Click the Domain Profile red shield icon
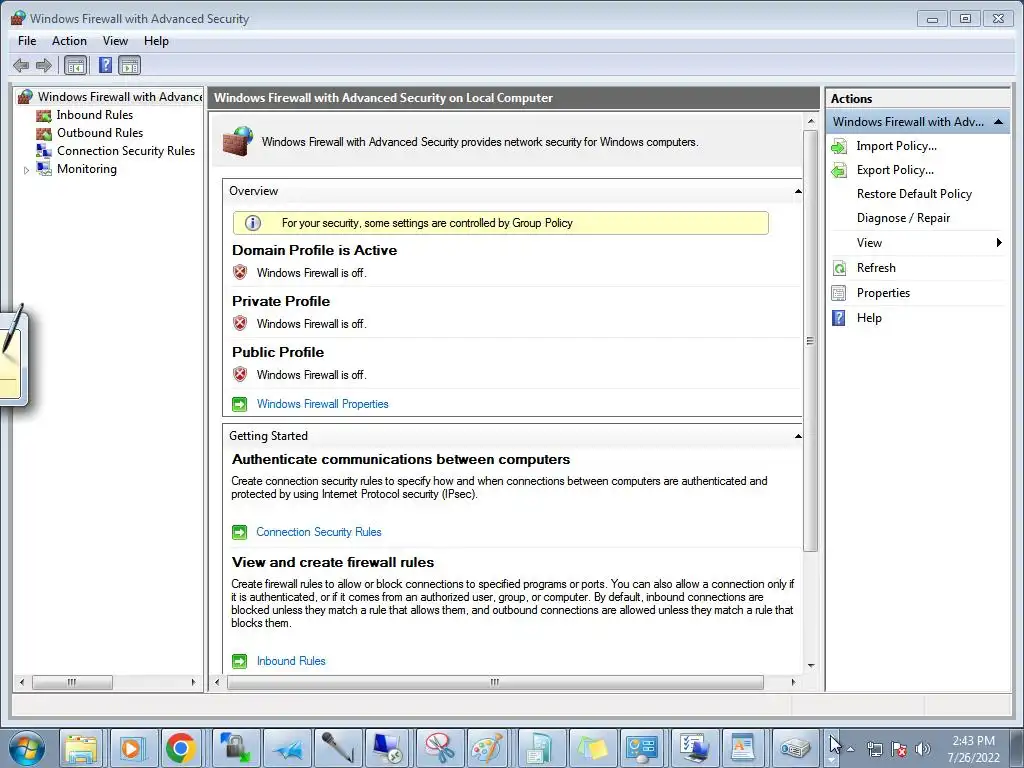Screen dimensions: 1024x768 tap(240, 272)
